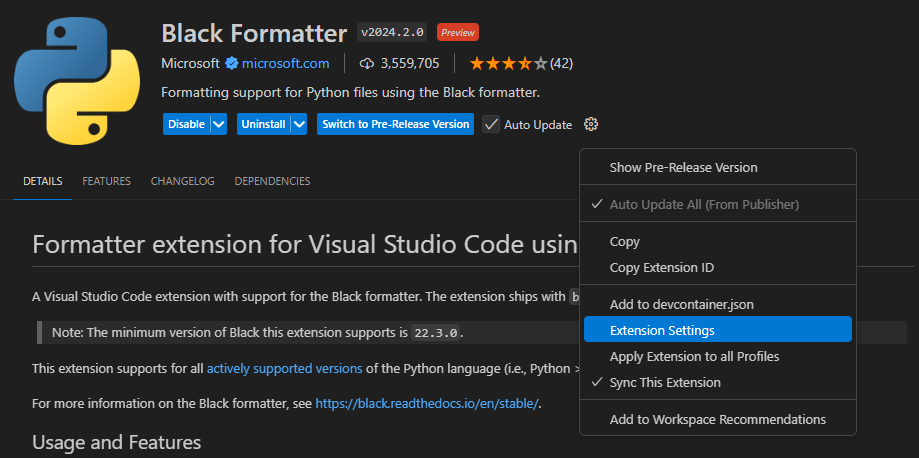Click the 'Formatting support for Python files' description
Screen dimensions: 919x458
(x=350, y=93)
